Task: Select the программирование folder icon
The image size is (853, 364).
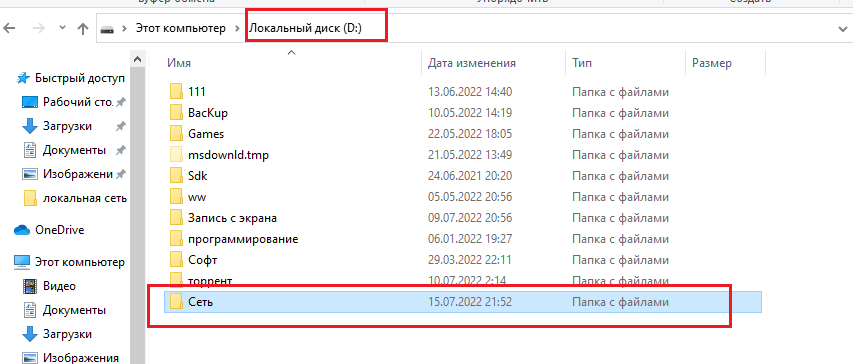Action: click(176, 238)
